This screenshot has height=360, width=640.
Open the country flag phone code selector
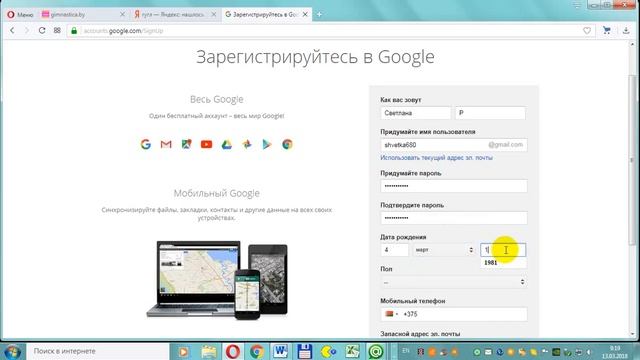point(391,314)
